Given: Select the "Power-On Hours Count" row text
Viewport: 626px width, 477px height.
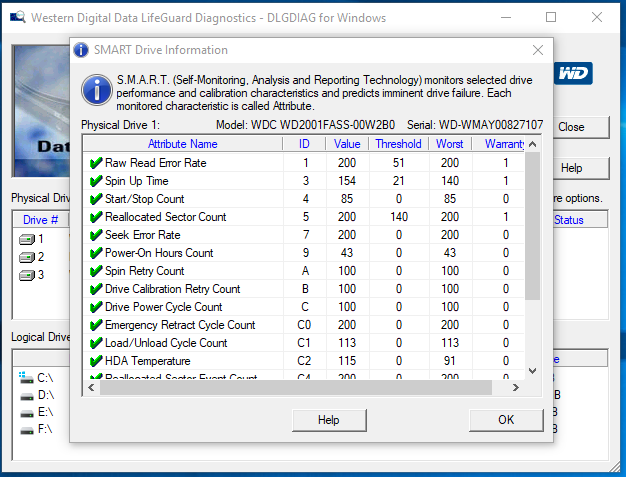Looking at the screenshot, I should click(x=159, y=253).
